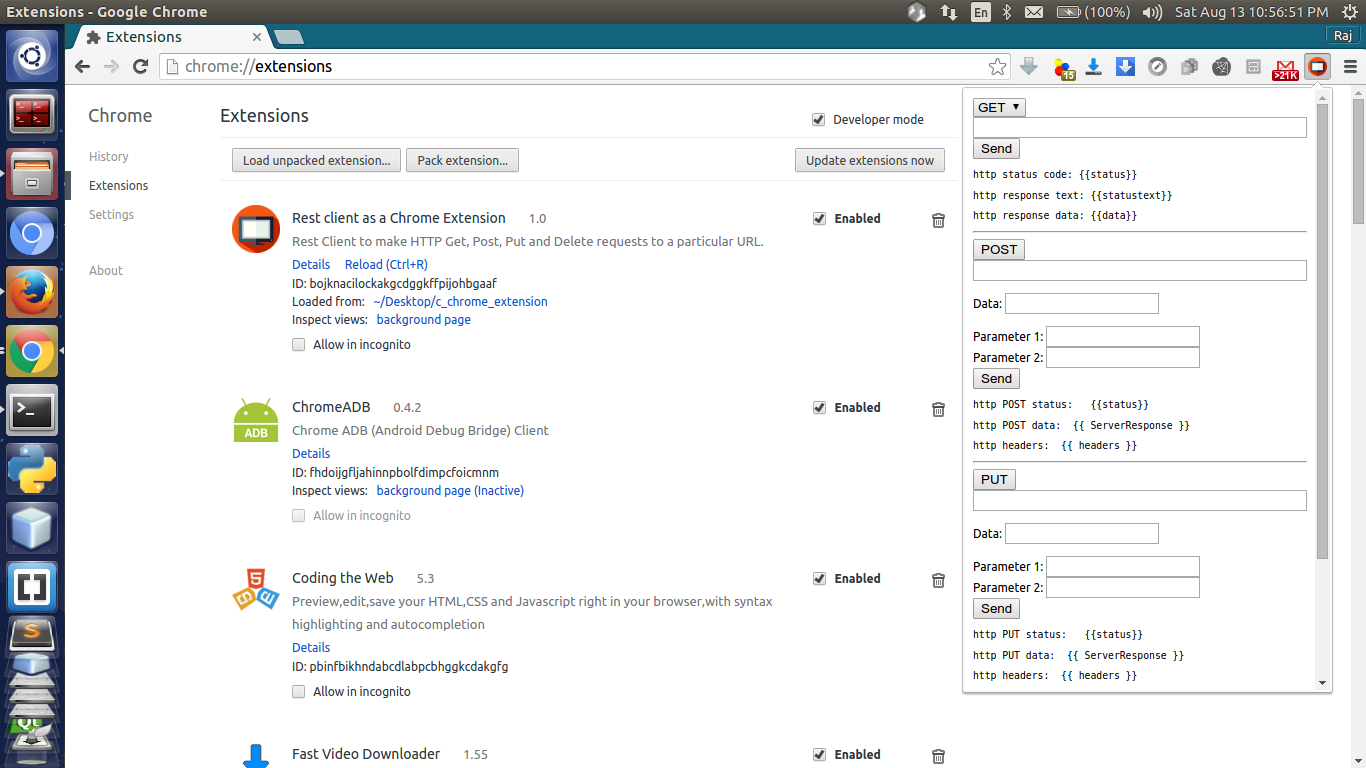Click the colored balls extension with badge 15

point(1063,68)
